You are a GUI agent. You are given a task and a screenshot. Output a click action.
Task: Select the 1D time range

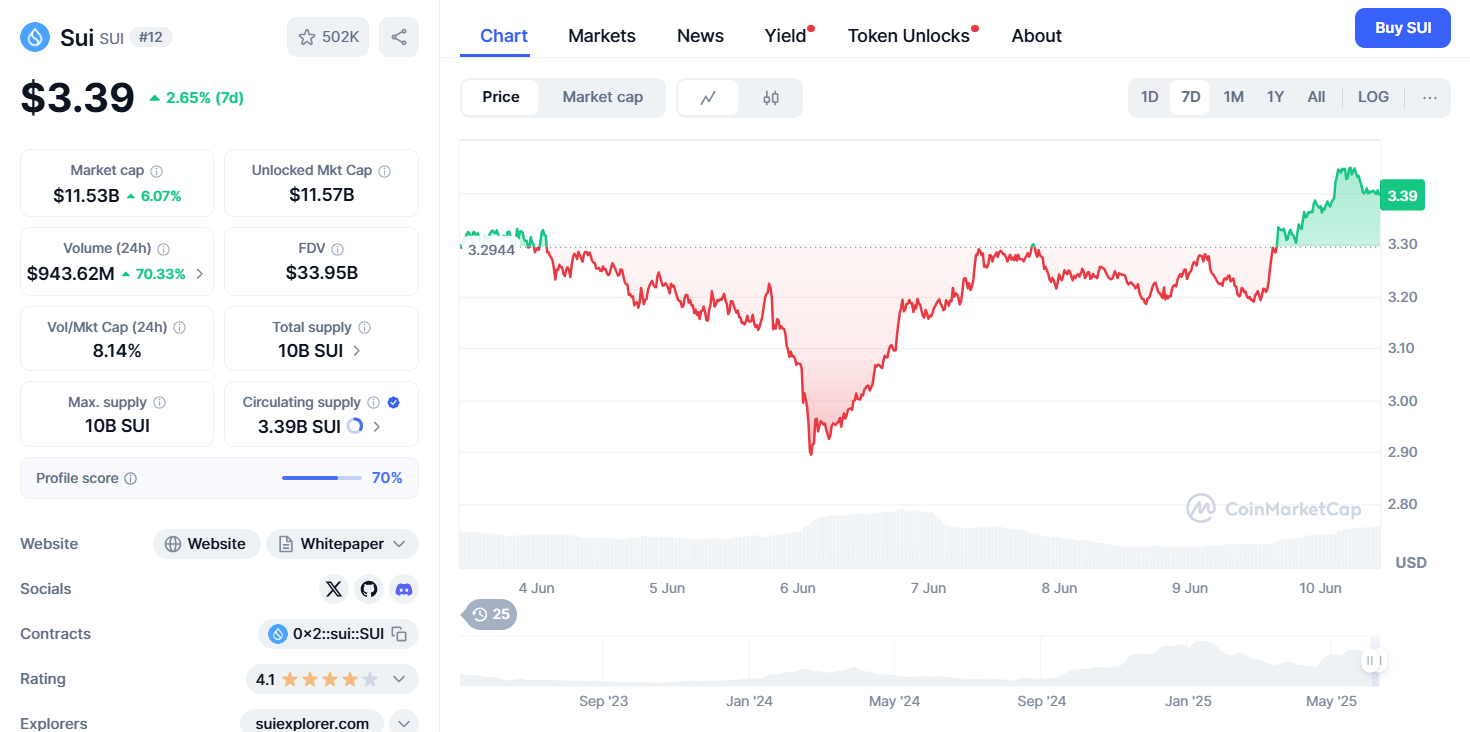click(1149, 97)
